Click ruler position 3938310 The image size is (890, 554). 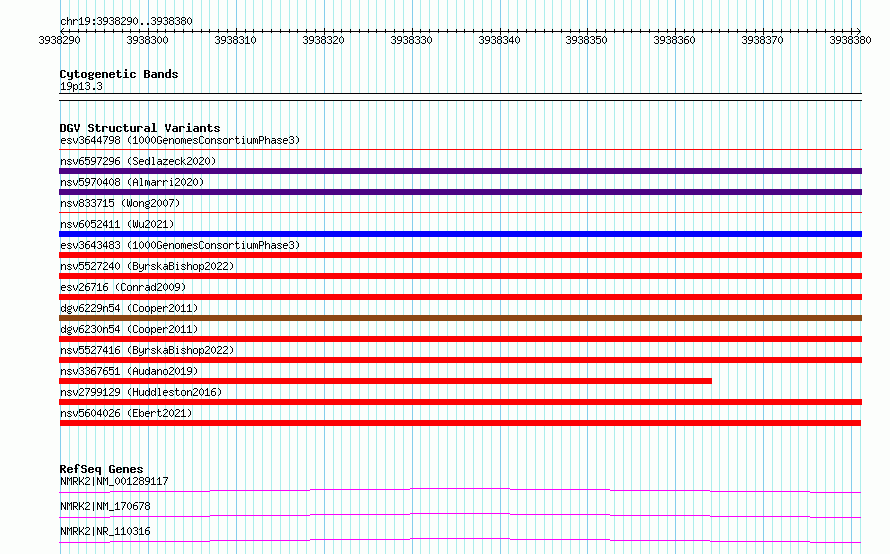[236, 40]
